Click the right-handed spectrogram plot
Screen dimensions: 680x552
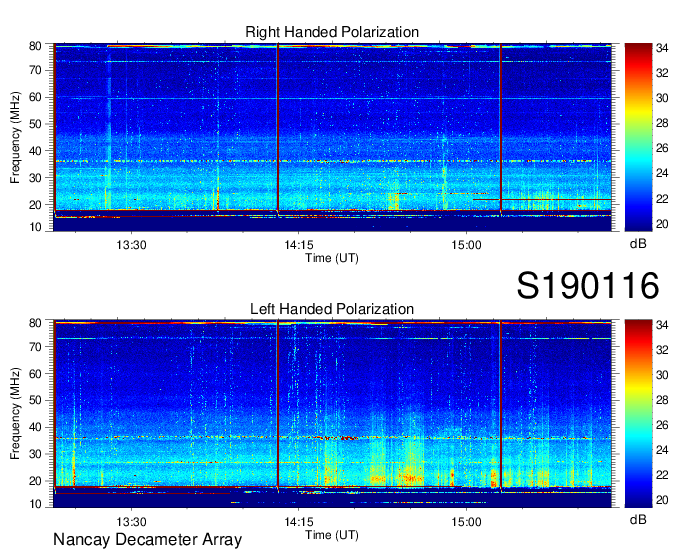click(x=332, y=137)
